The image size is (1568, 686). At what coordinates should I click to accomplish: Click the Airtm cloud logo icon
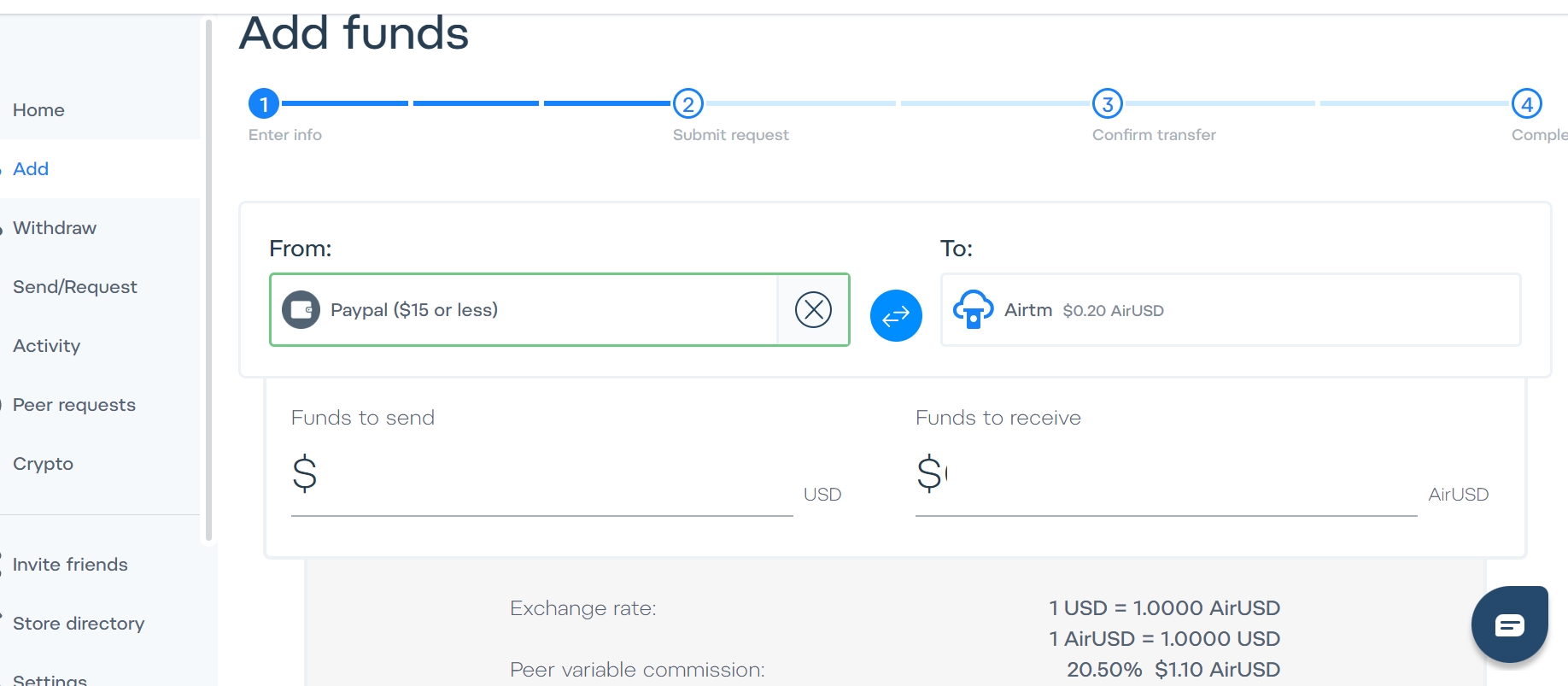(x=973, y=309)
